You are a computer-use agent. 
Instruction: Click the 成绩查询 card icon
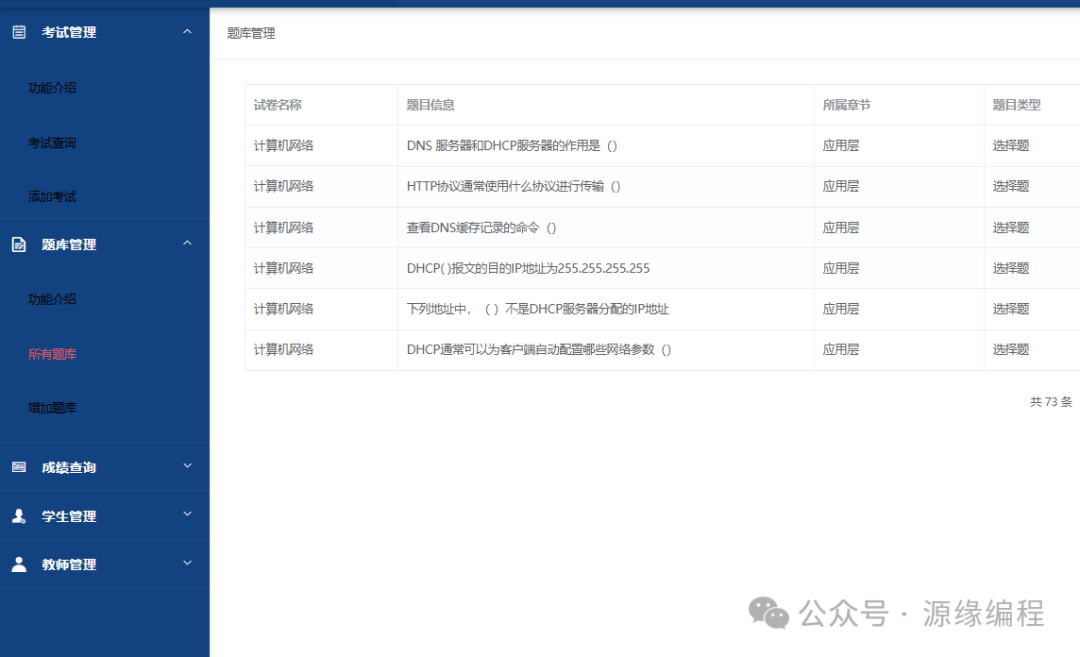click(x=19, y=467)
